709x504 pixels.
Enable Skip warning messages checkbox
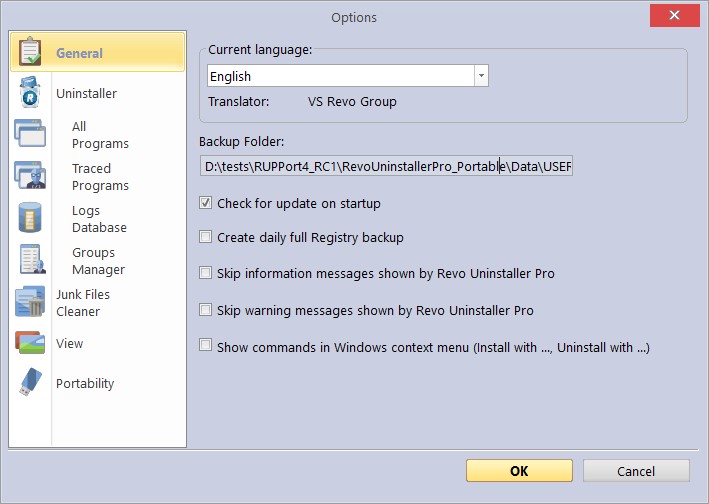point(205,310)
